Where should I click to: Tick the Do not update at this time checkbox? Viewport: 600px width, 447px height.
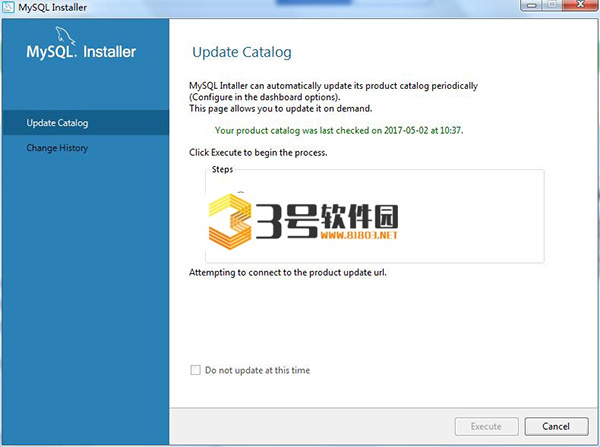pos(195,370)
